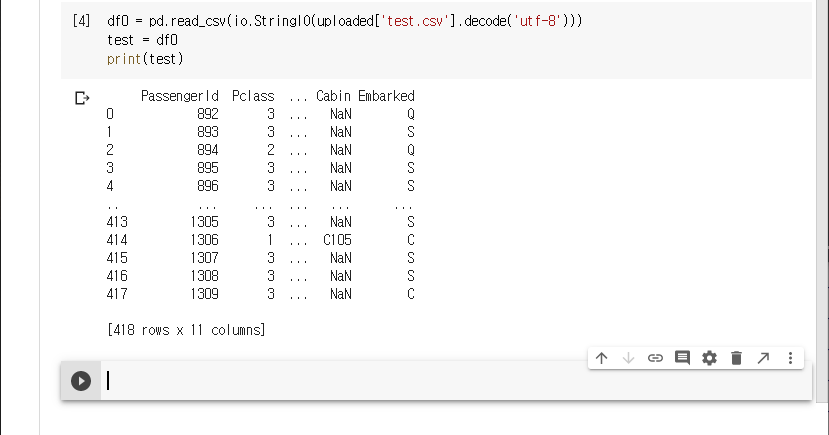The image size is (829, 435).
Task: Delete the cell with trash icon
Action: tap(736, 358)
